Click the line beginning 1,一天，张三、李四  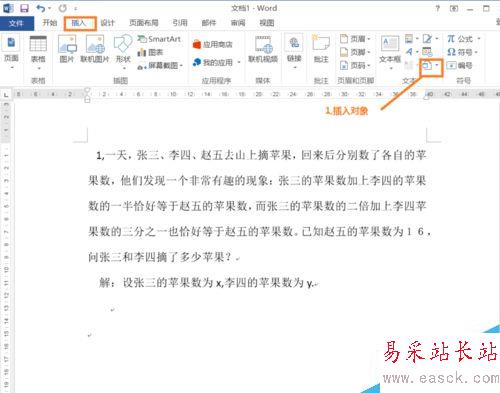click(x=261, y=155)
